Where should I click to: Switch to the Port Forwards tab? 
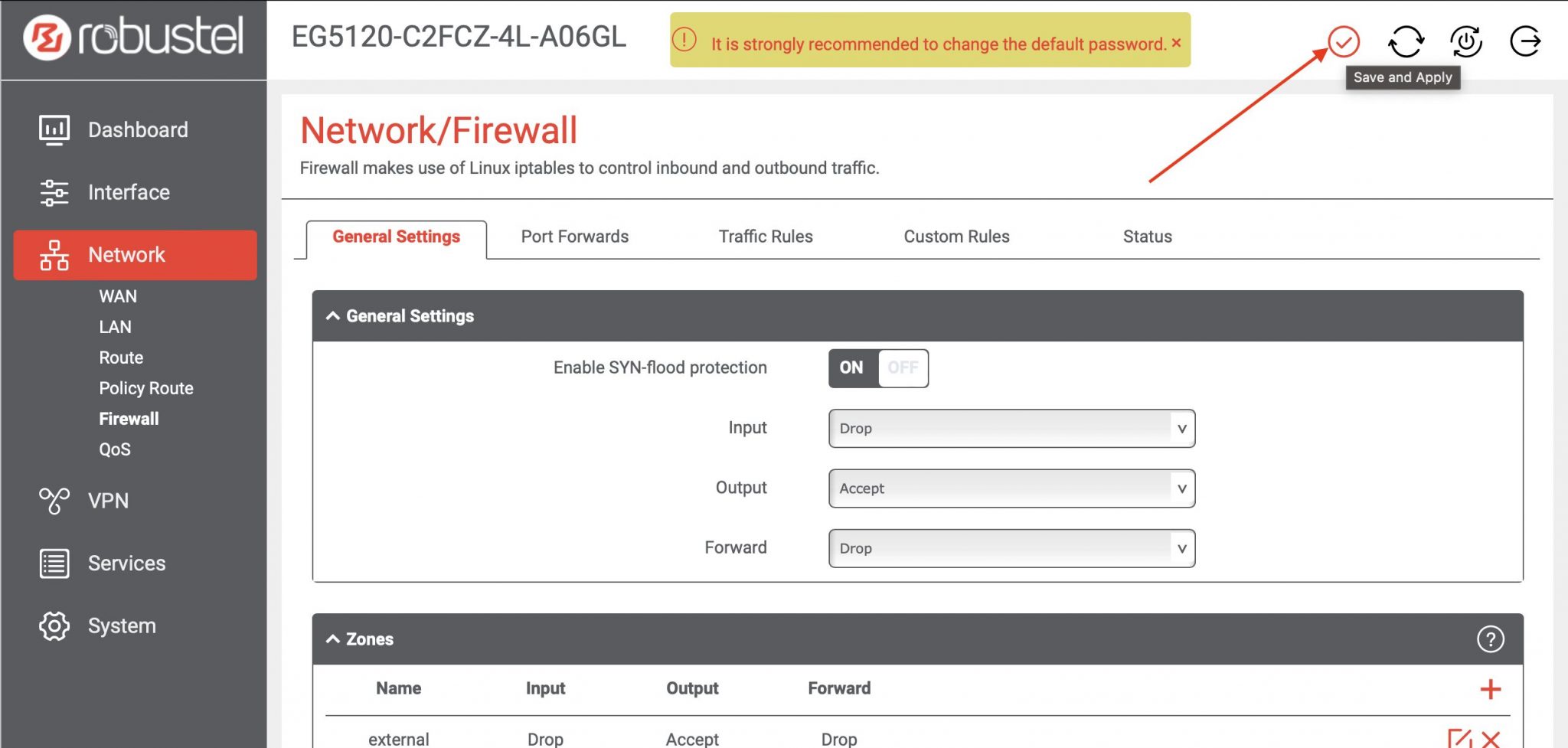(x=574, y=237)
